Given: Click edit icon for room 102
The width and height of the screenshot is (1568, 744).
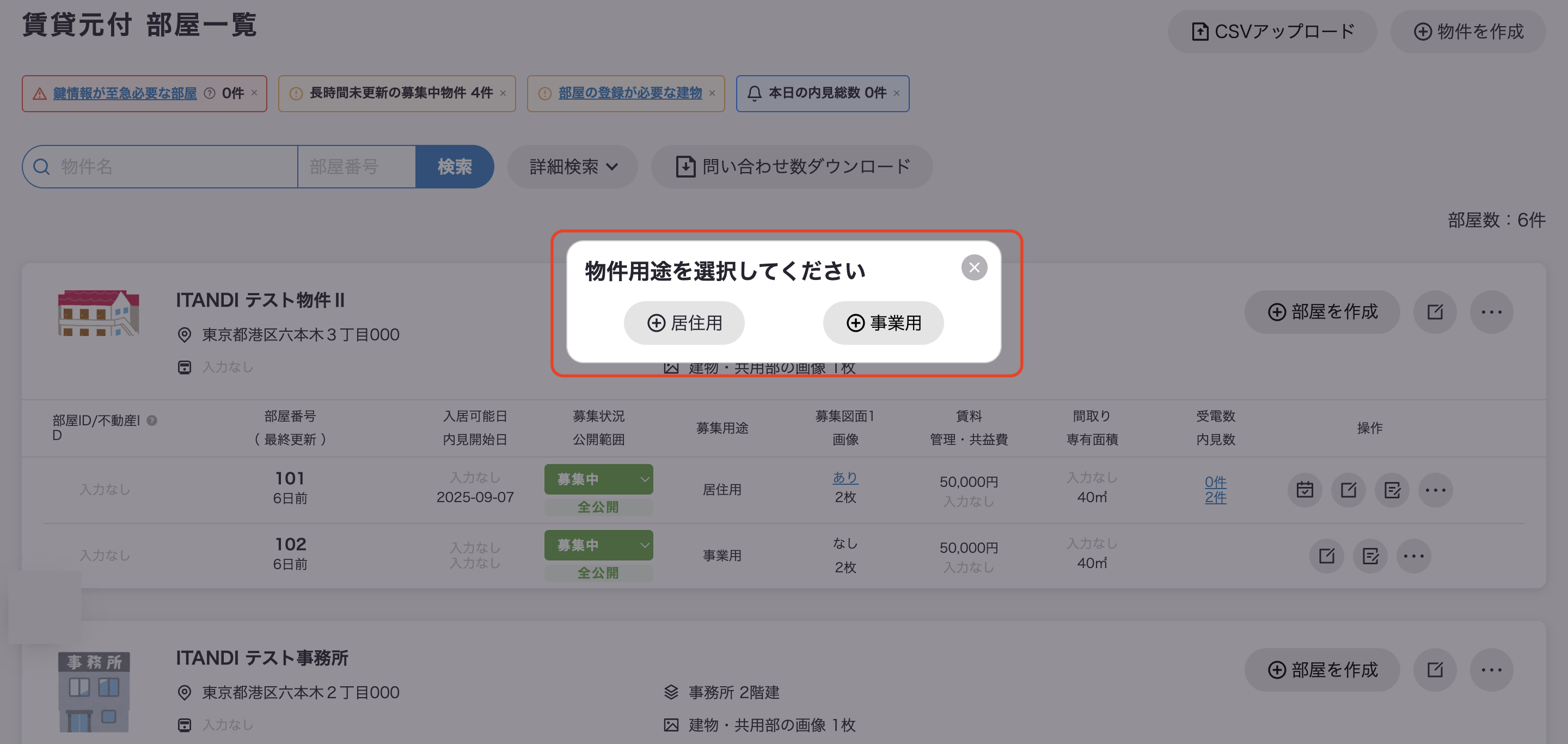Looking at the screenshot, I should click(1326, 555).
